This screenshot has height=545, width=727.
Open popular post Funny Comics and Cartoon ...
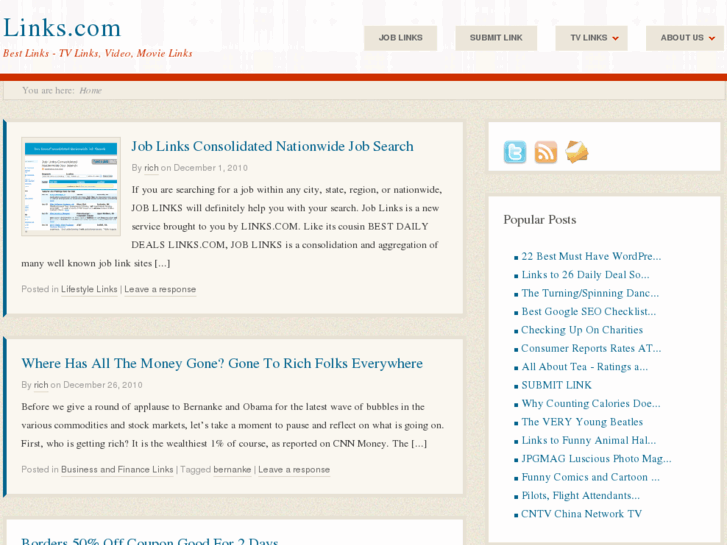590,477
